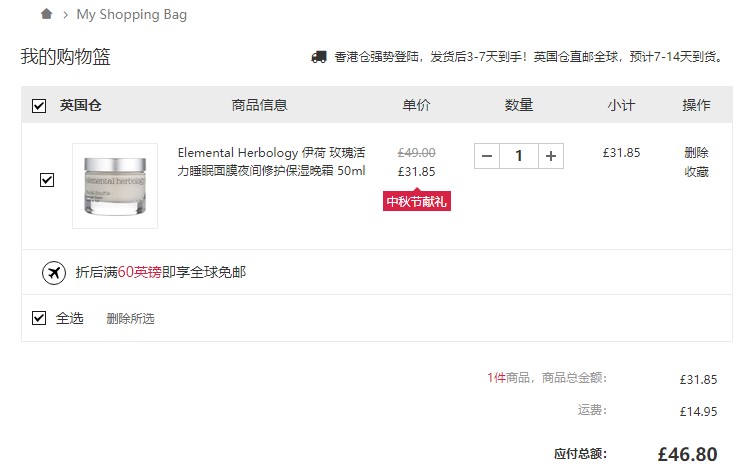Click the breadcrumb chevron arrow
Image resolution: width=746 pixels, height=471 pixels.
66,15
